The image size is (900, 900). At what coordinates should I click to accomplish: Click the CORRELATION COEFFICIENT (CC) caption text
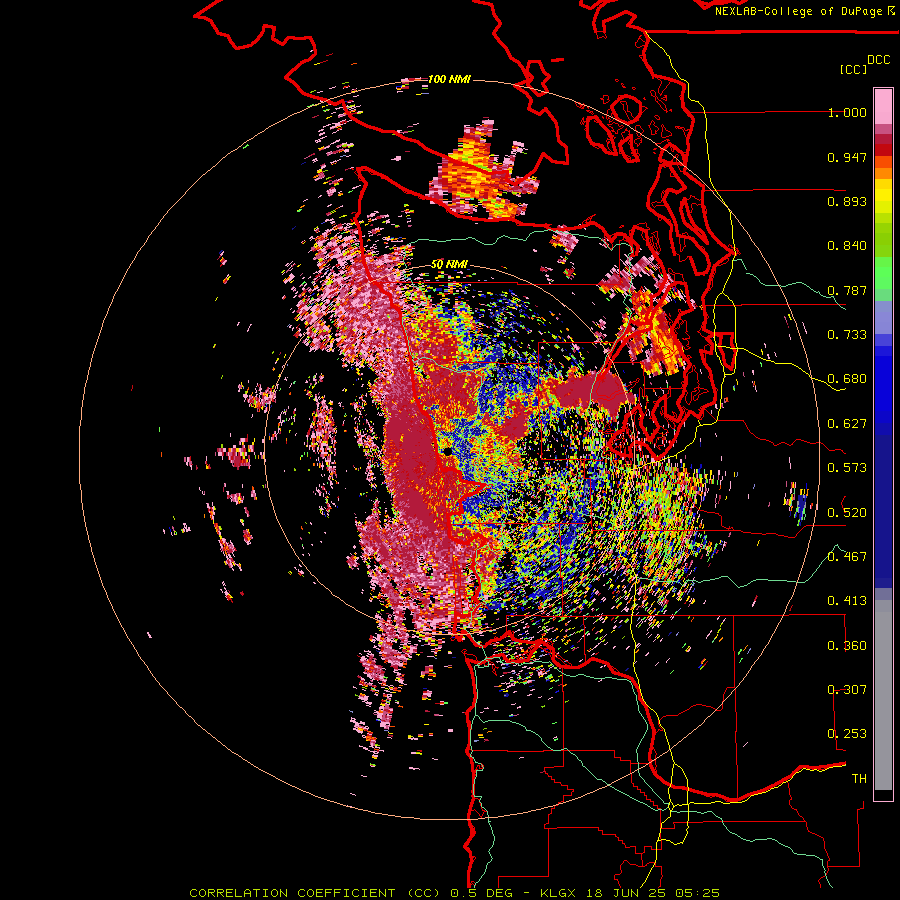(x=315, y=893)
